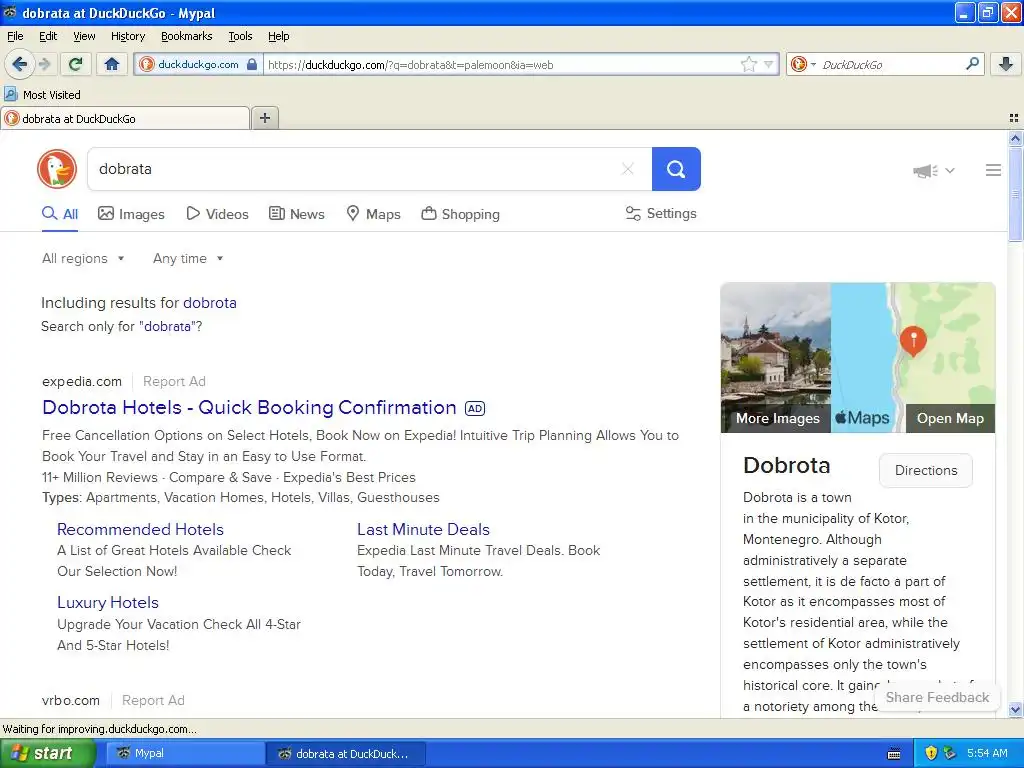The image size is (1024, 768).
Task: Click the tab groups grid icon
Action: click(x=1014, y=118)
